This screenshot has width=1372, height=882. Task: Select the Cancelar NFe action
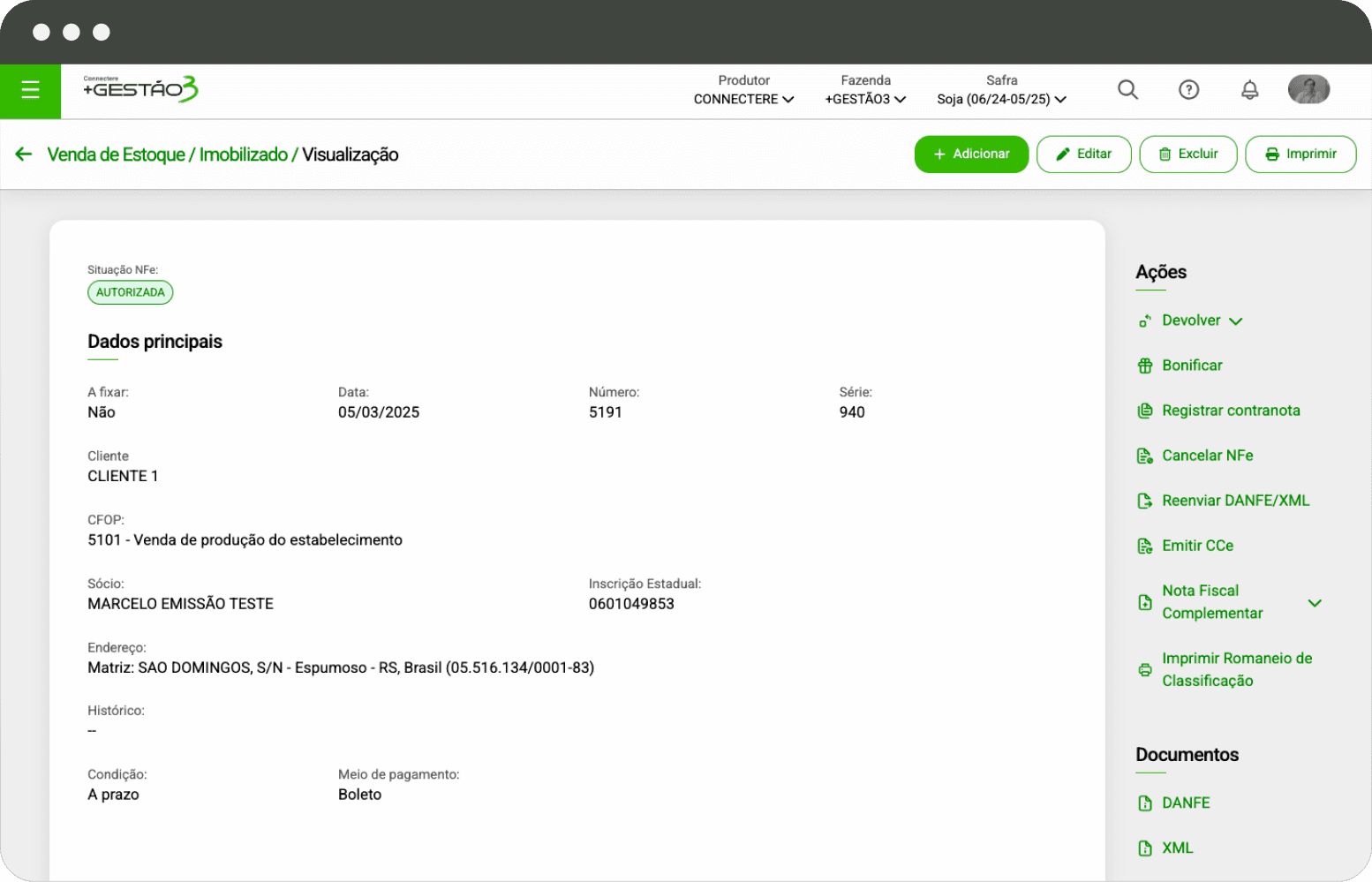coord(1207,456)
